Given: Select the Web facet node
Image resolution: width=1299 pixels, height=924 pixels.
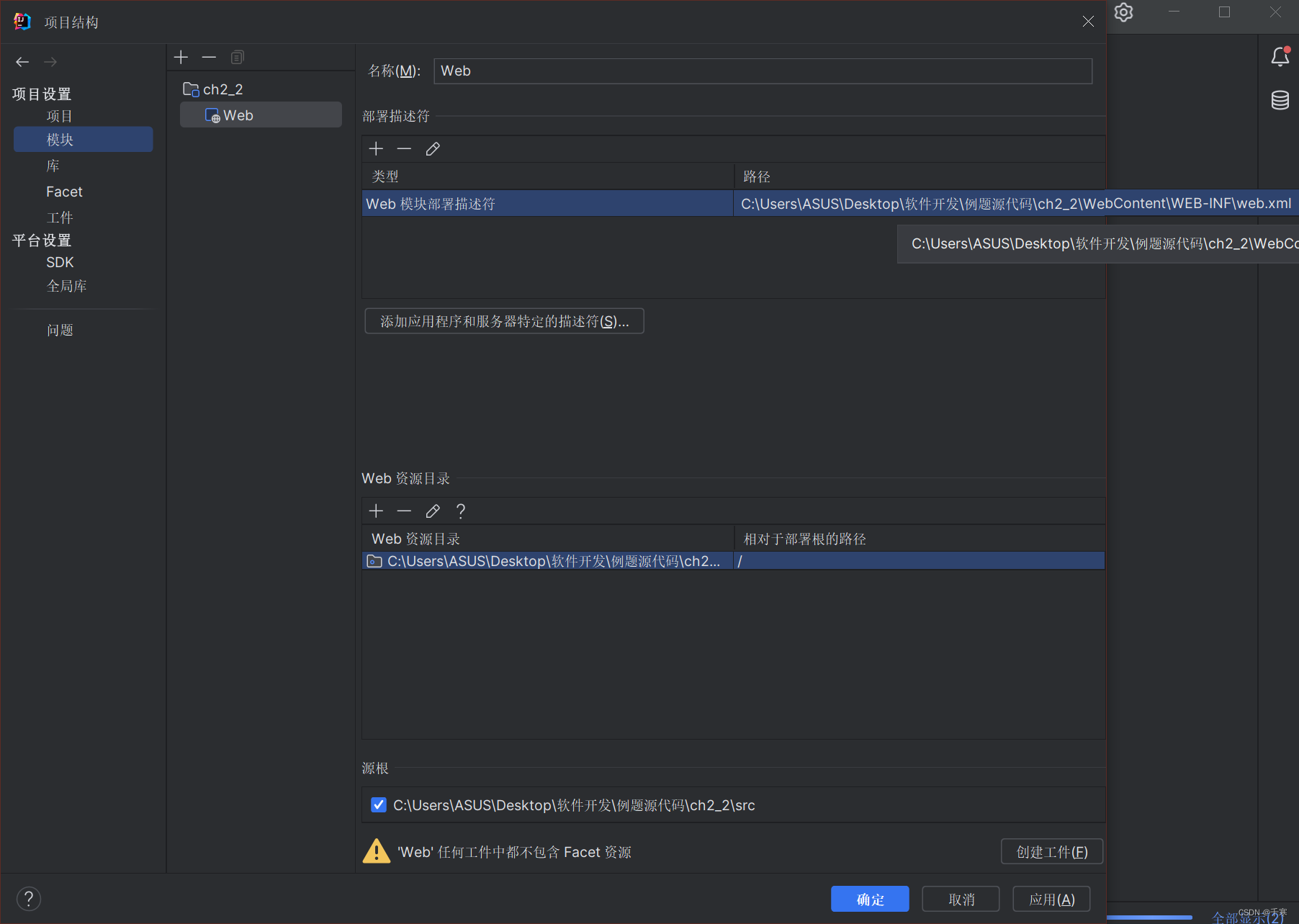Looking at the screenshot, I should pyautogui.click(x=261, y=115).
